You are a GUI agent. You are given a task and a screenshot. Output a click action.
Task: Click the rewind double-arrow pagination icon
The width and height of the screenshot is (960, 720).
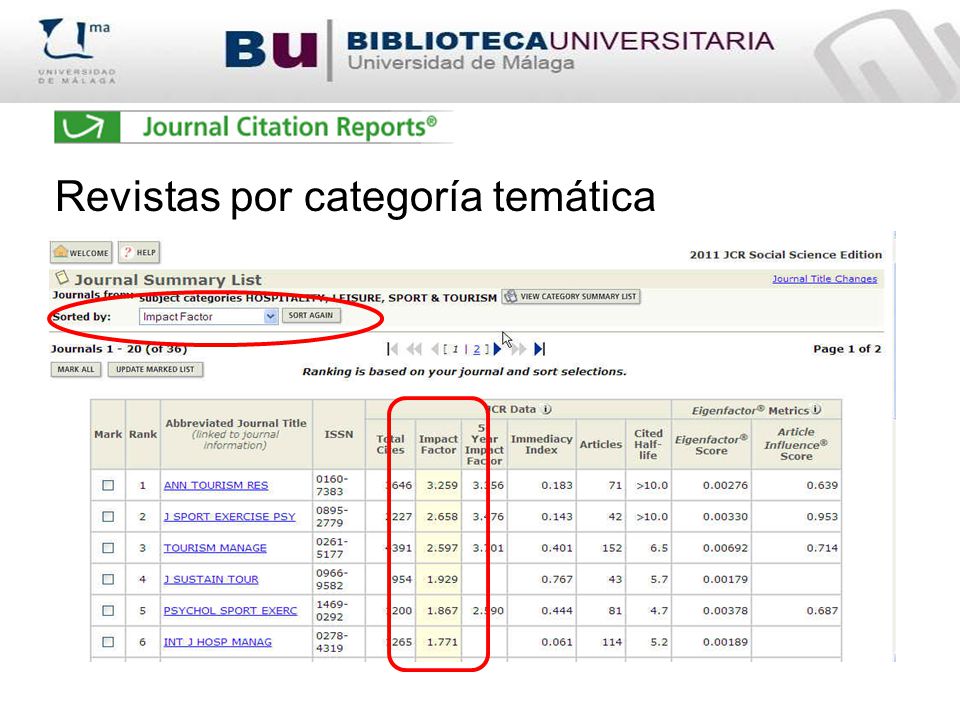[414, 349]
